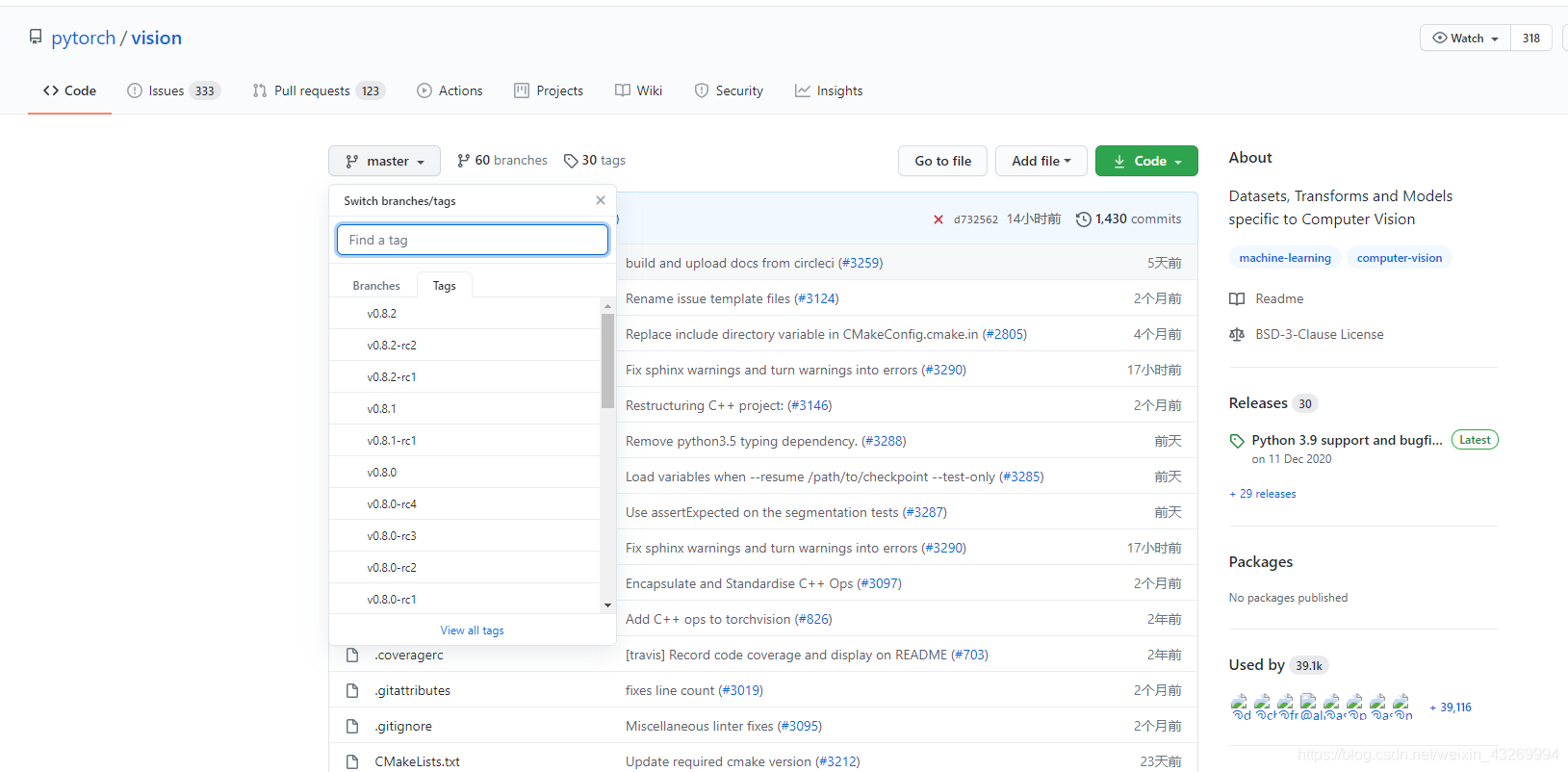Open the 1,430 commits history
The height and width of the screenshot is (772, 1568).
click(1128, 219)
